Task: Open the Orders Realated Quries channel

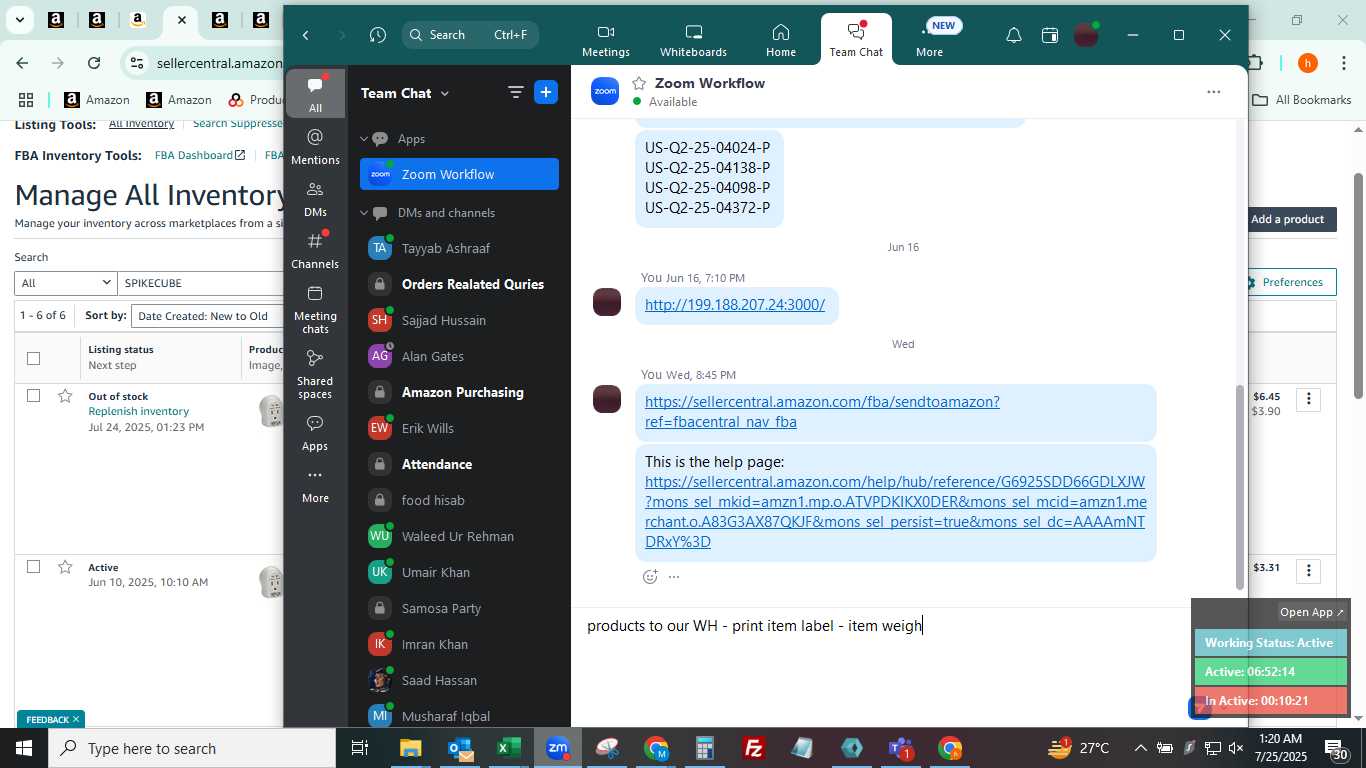Action: tap(459, 284)
